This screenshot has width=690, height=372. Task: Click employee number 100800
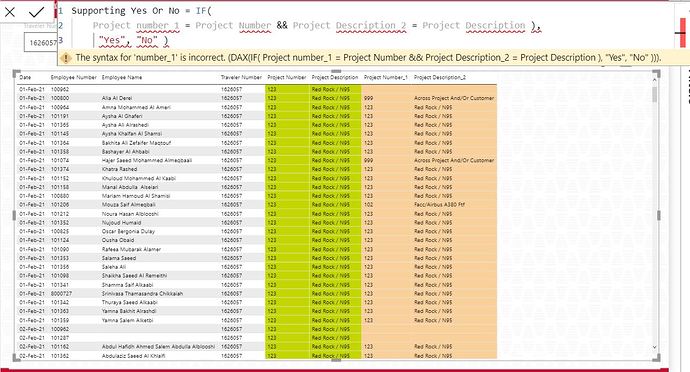[x=60, y=98]
